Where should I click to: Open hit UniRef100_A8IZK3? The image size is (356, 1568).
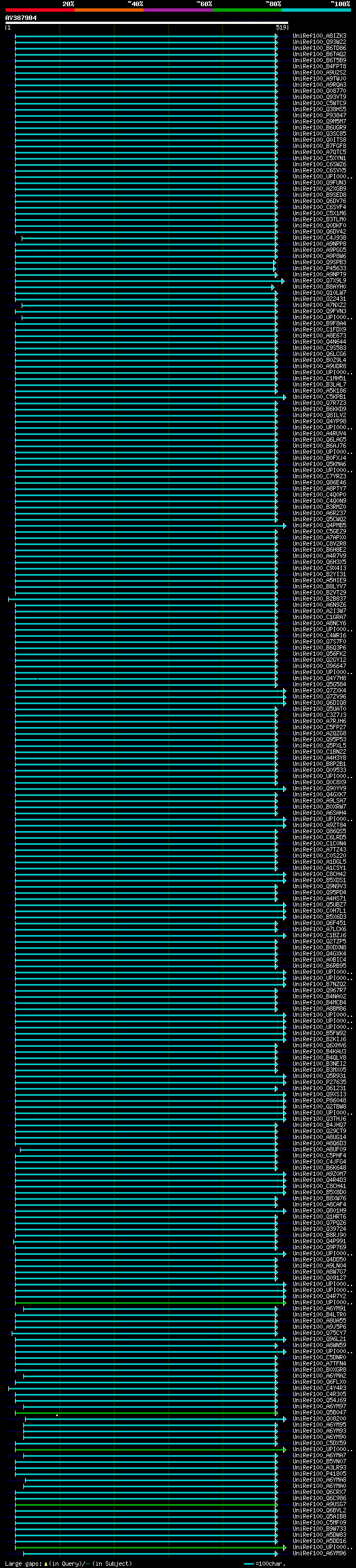pos(319,36)
